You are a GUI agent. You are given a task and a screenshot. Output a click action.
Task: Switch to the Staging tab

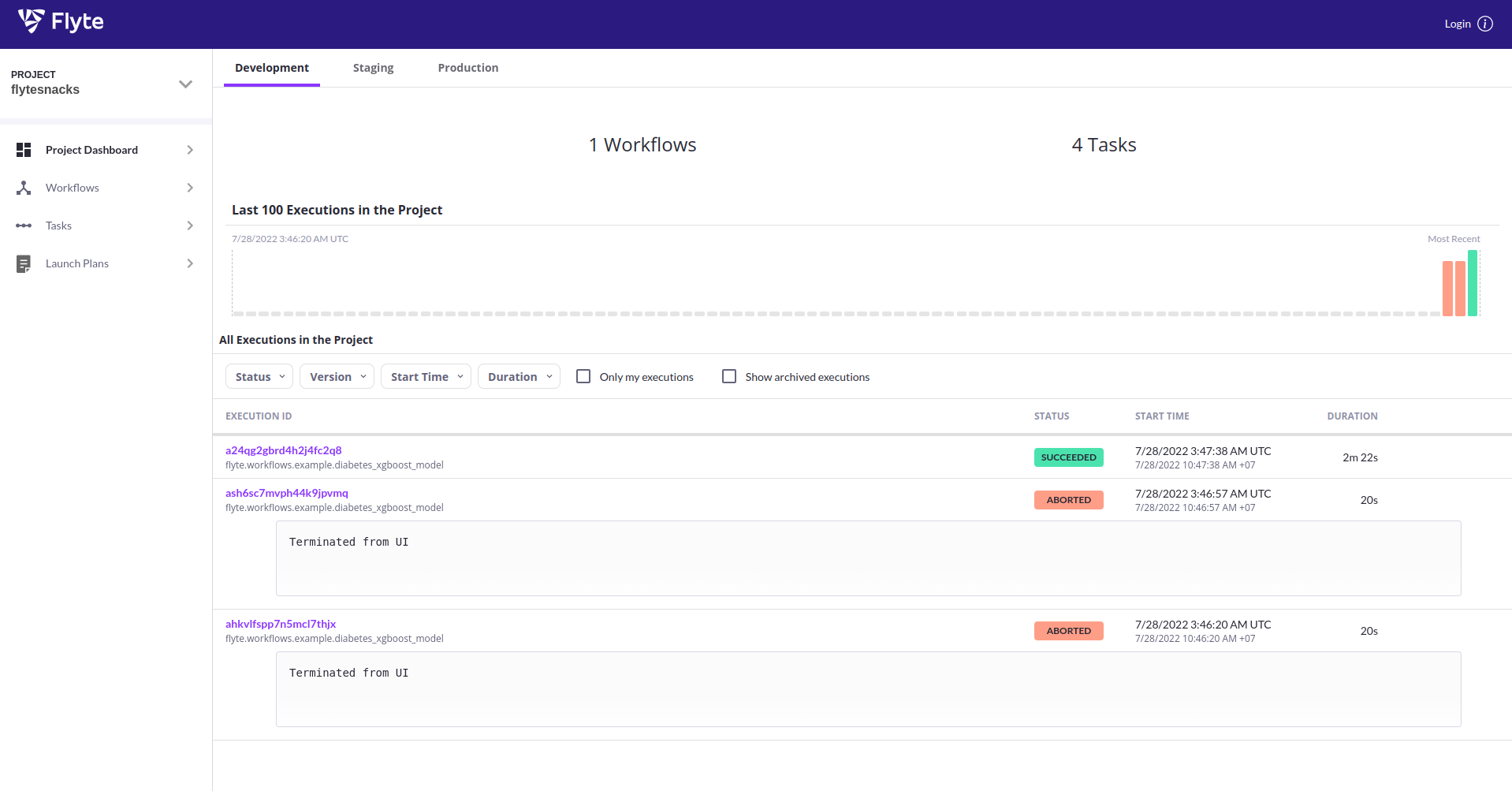pyautogui.click(x=373, y=68)
